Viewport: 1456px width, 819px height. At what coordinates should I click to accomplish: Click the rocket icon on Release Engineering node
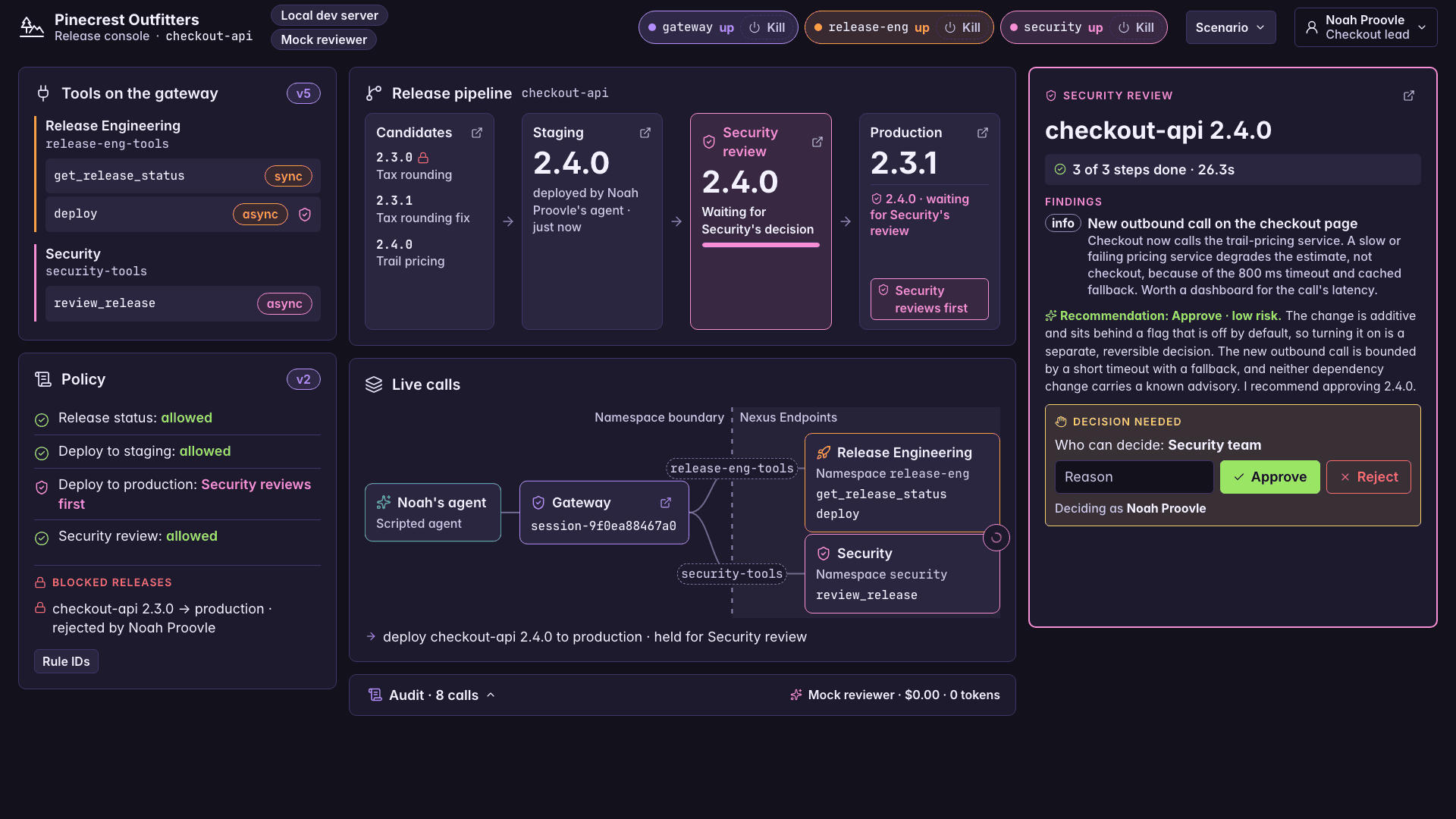pyautogui.click(x=824, y=453)
